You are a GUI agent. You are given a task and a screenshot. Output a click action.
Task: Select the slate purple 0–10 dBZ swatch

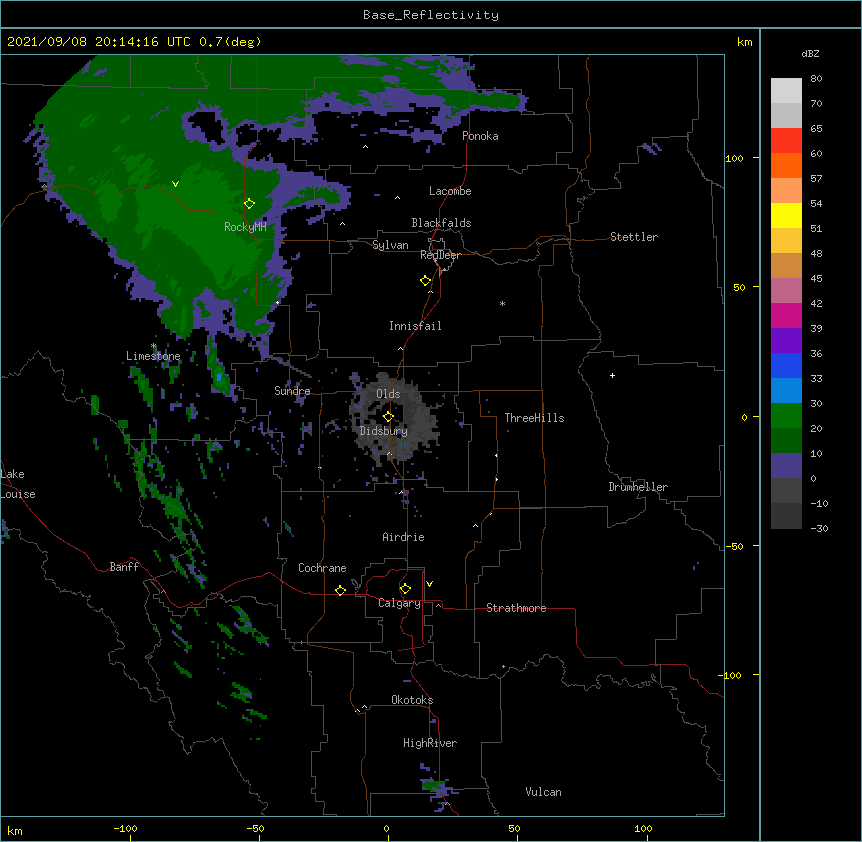click(786, 466)
